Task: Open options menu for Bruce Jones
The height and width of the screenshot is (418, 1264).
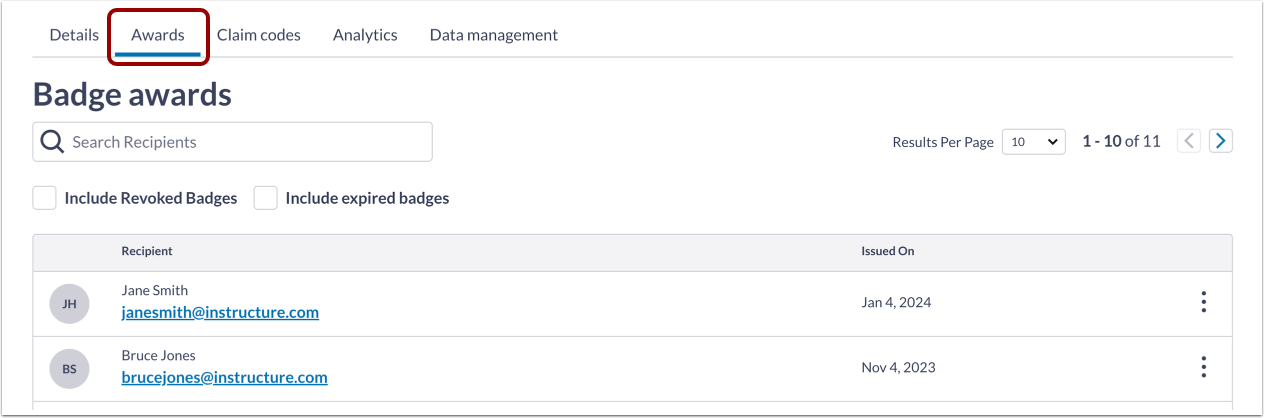Action: coord(1203,367)
